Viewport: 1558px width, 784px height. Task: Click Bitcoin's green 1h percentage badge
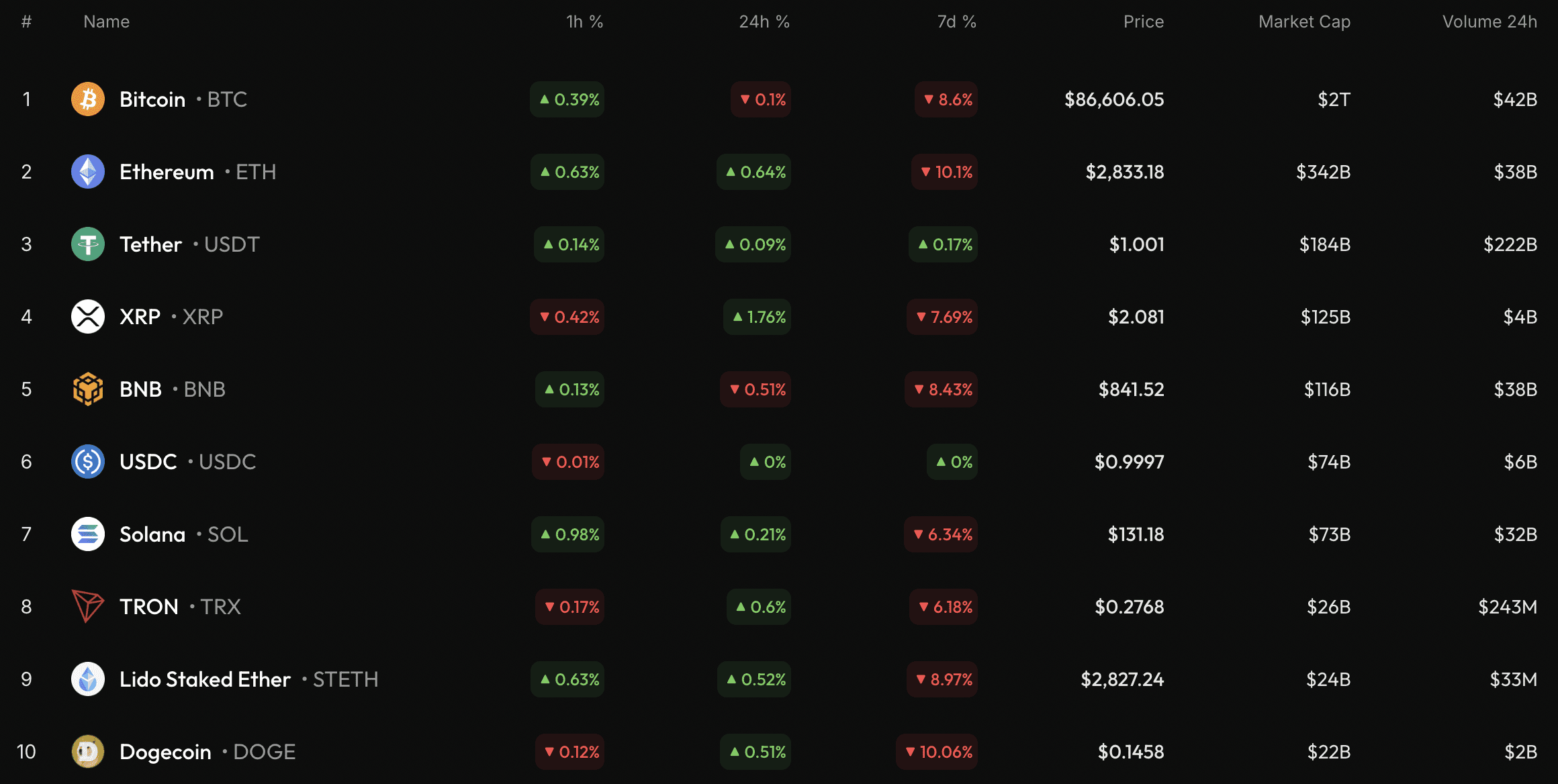[567, 99]
